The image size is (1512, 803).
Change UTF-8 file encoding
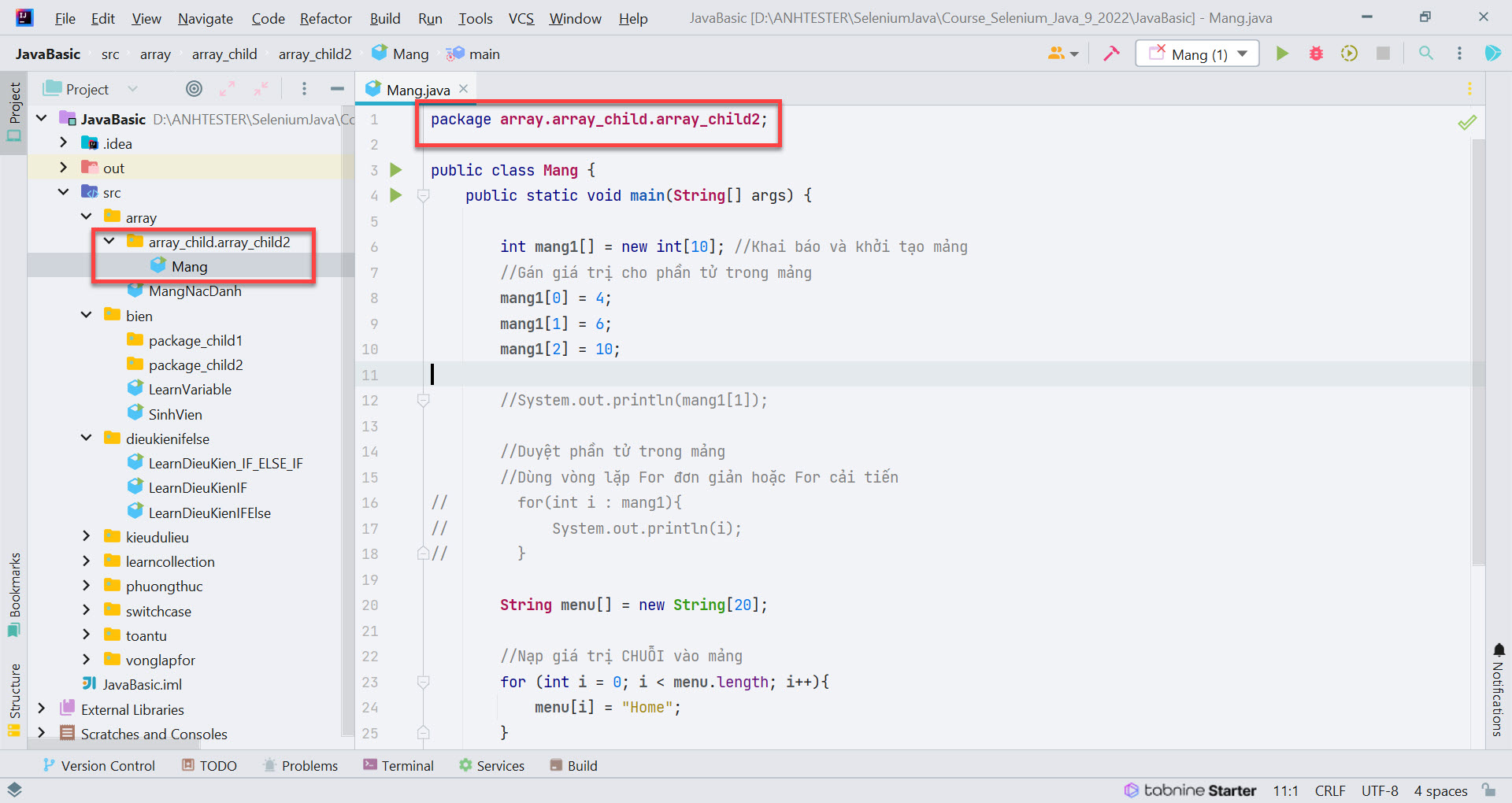[x=1380, y=790]
